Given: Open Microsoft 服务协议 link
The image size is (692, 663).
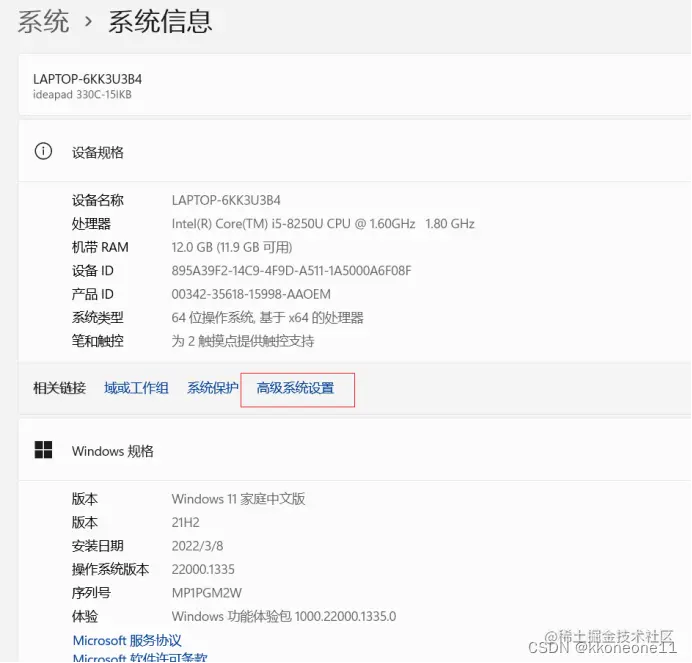Looking at the screenshot, I should pyautogui.click(x=127, y=640).
